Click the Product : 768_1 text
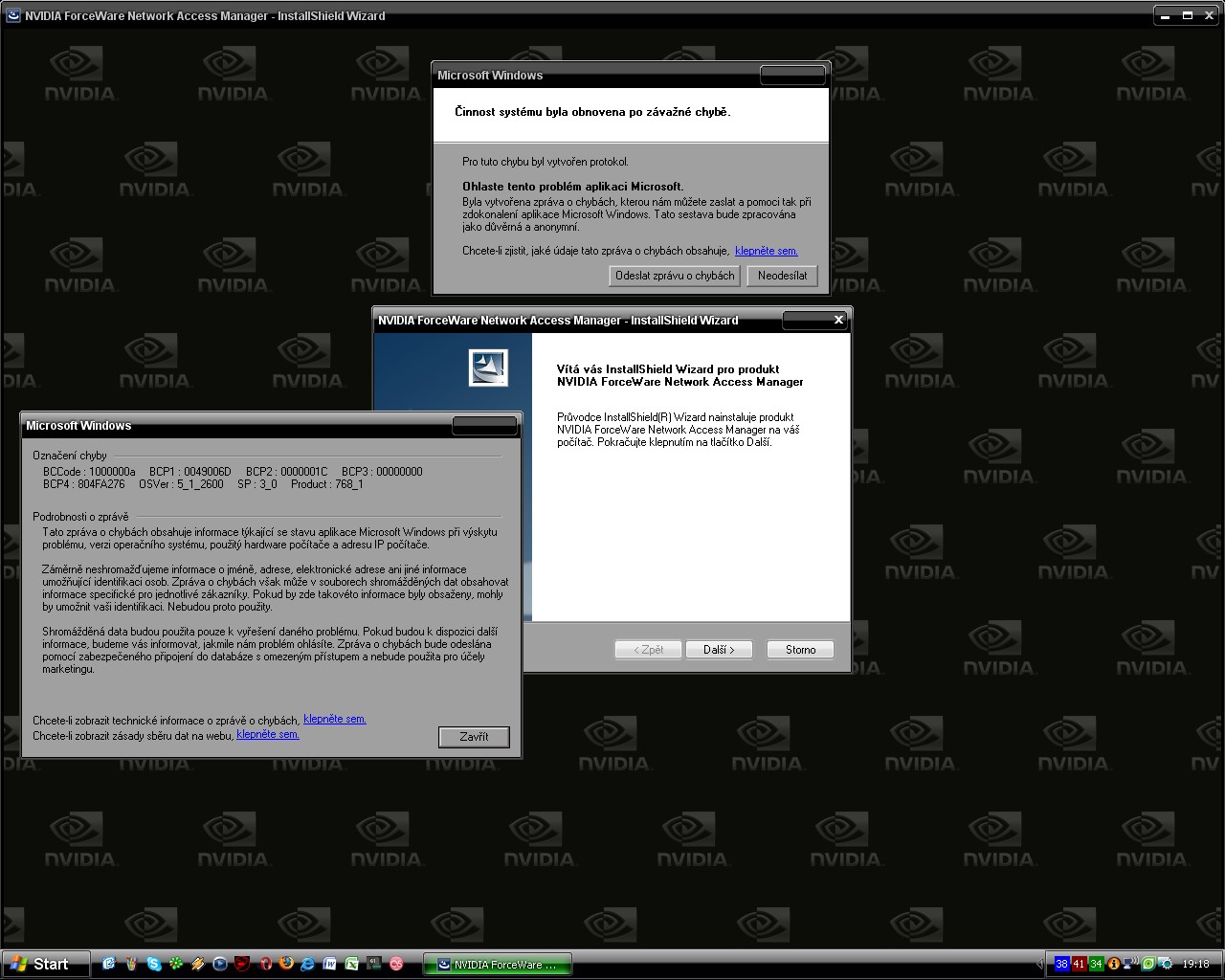 click(327, 484)
